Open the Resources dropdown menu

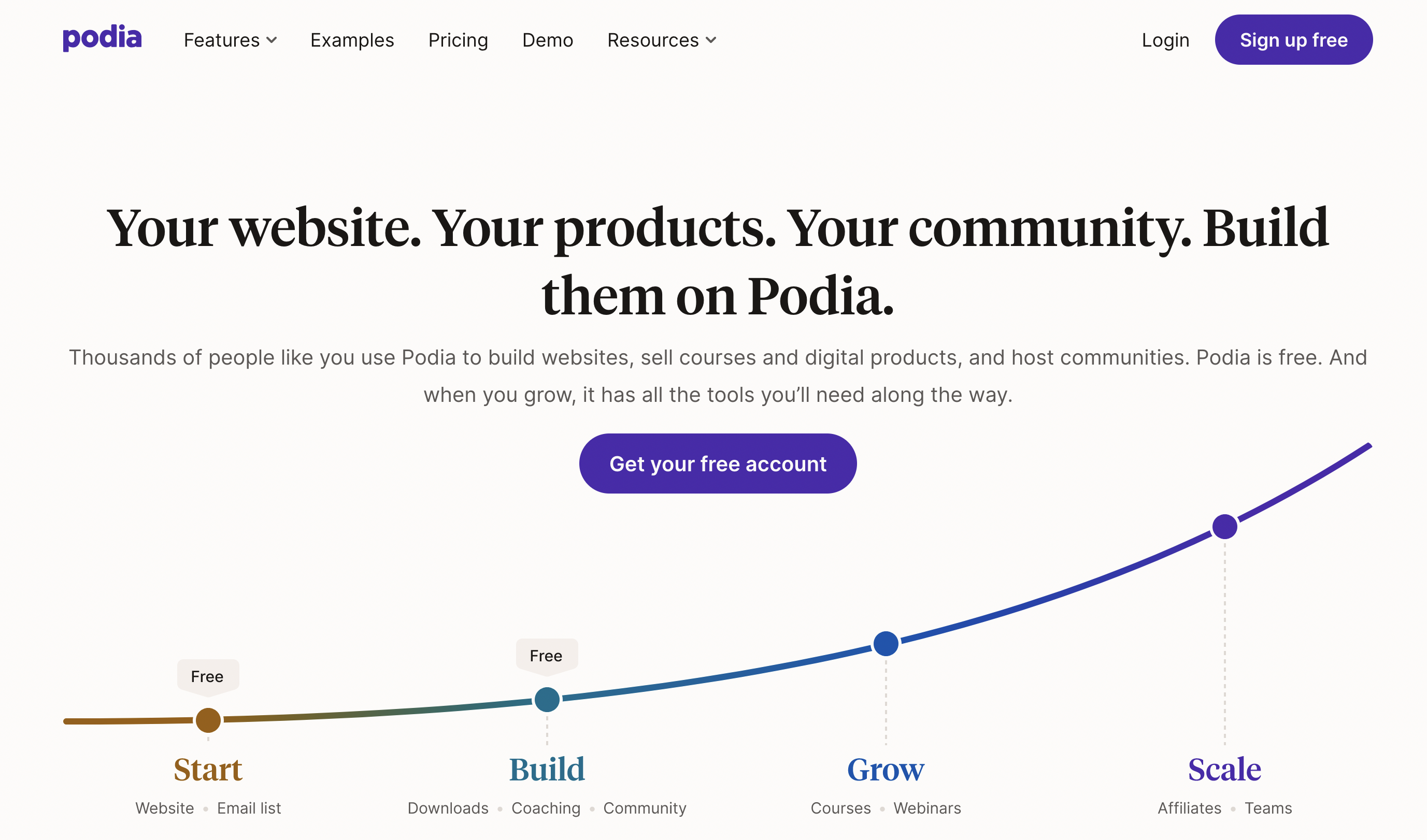pos(662,40)
